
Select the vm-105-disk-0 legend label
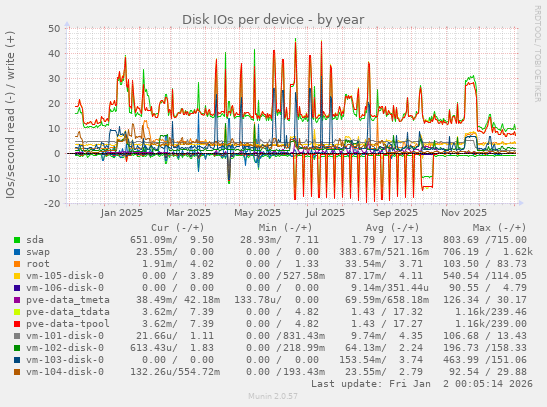pyautogui.click(x=65, y=276)
